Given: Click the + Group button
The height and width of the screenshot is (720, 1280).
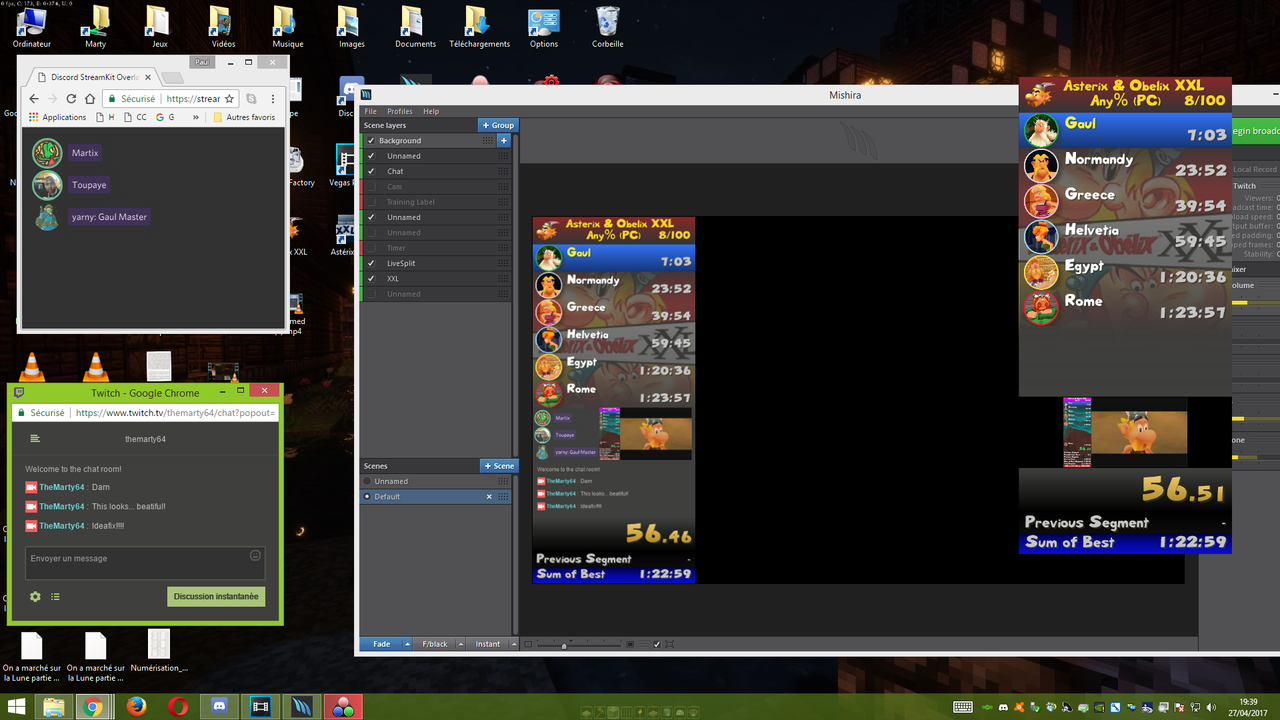Looking at the screenshot, I should 498,126.
